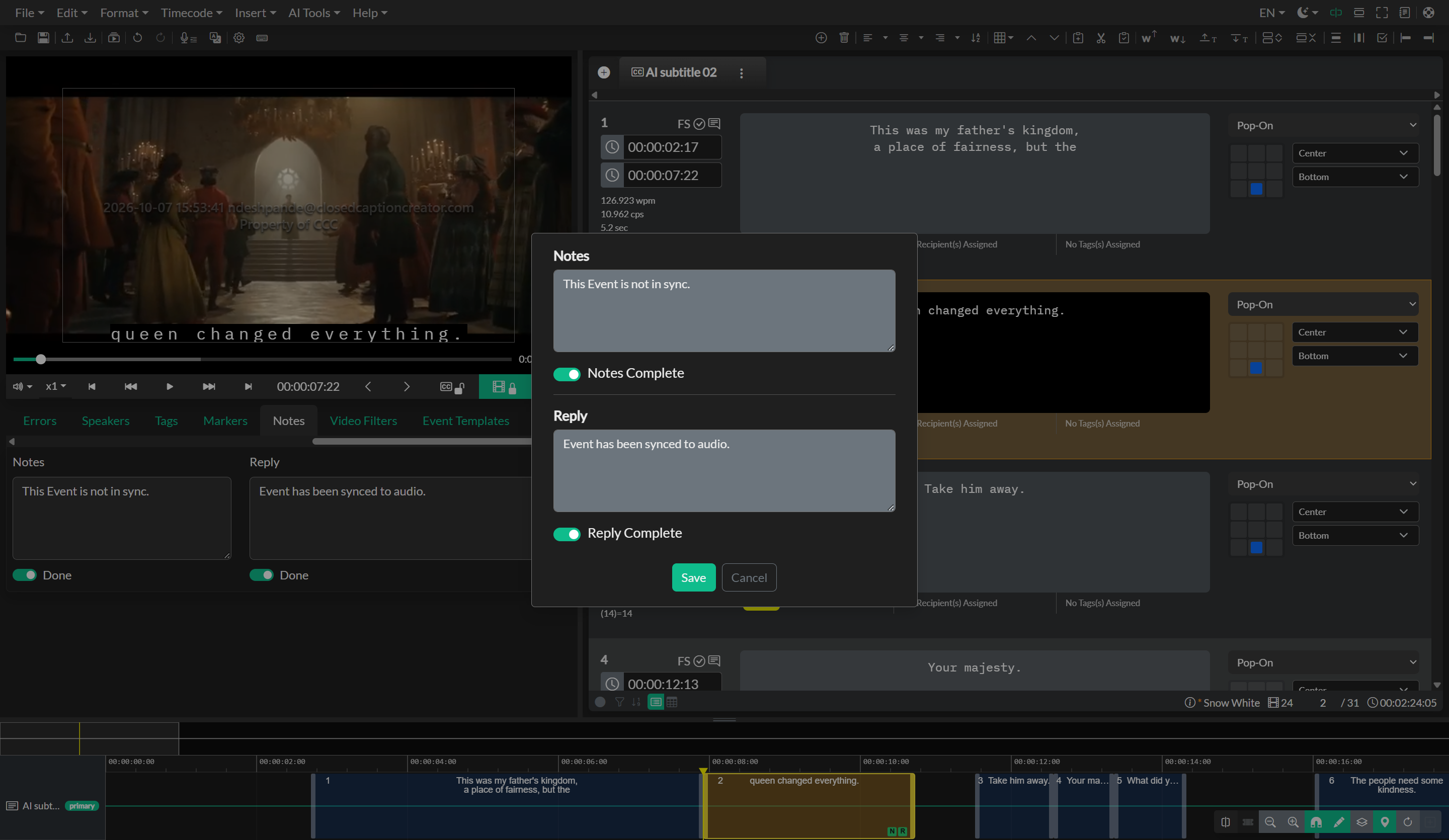The height and width of the screenshot is (840, 1449).
Task: Open the EN language dropdown
Action: (1272, 13)
